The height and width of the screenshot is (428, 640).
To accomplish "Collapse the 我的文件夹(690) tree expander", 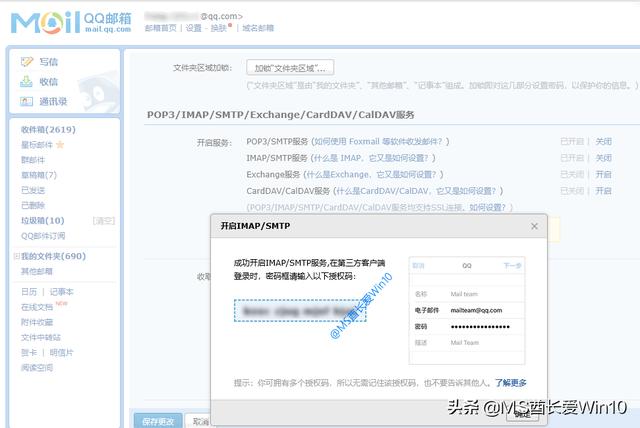I will [16, 256].
